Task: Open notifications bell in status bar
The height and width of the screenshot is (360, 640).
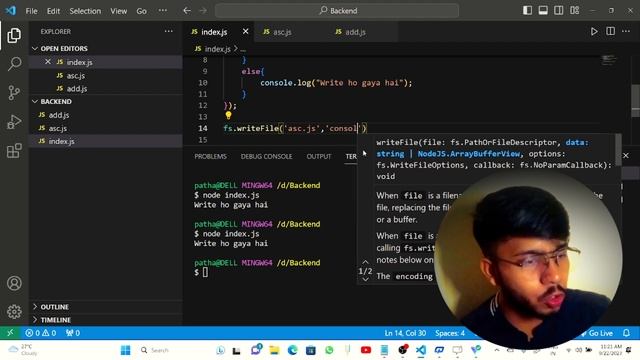Action: 627,333
